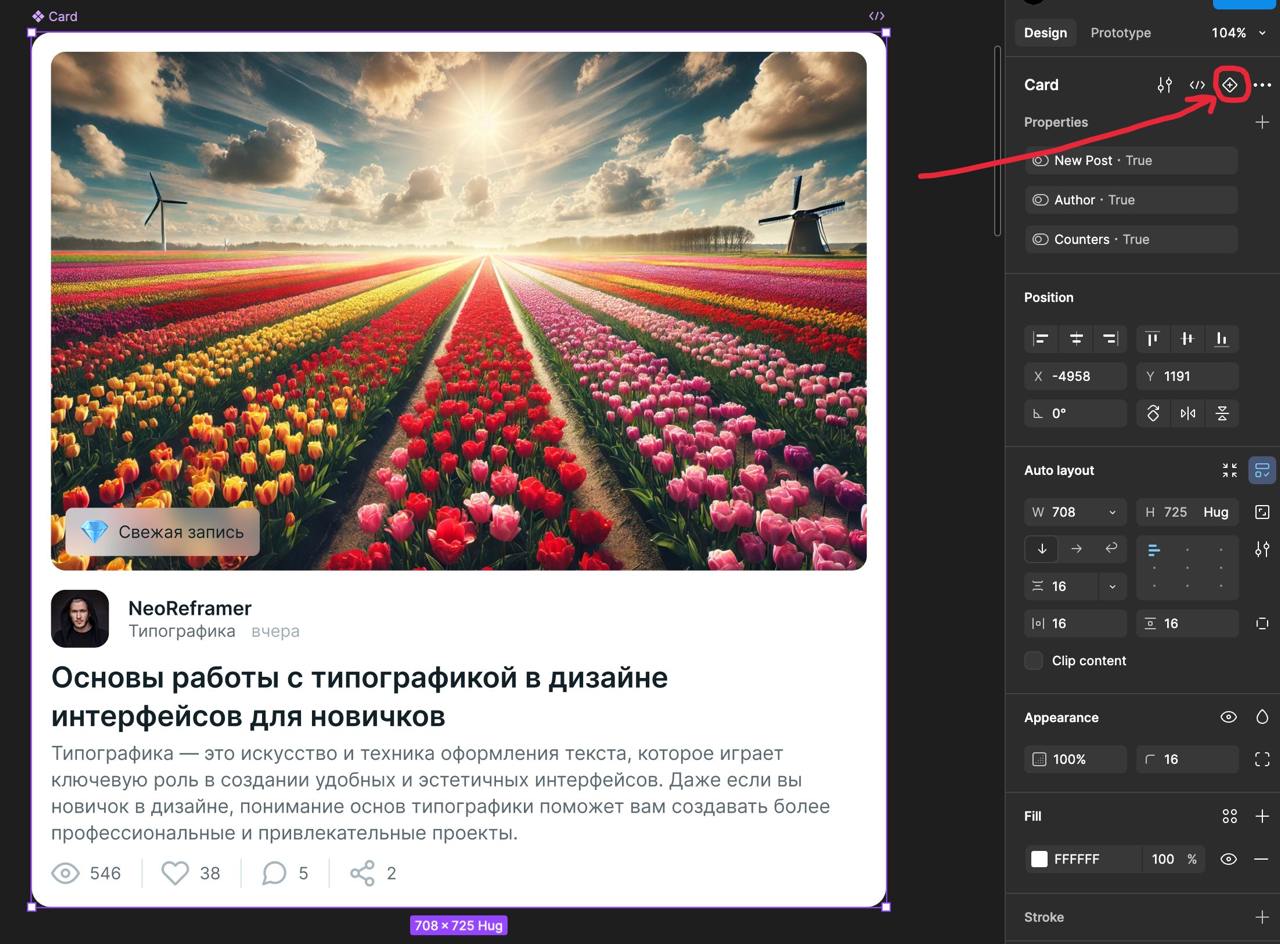Add a Stroke using the plus button
1280x944 pixels.
(1261, 917)
